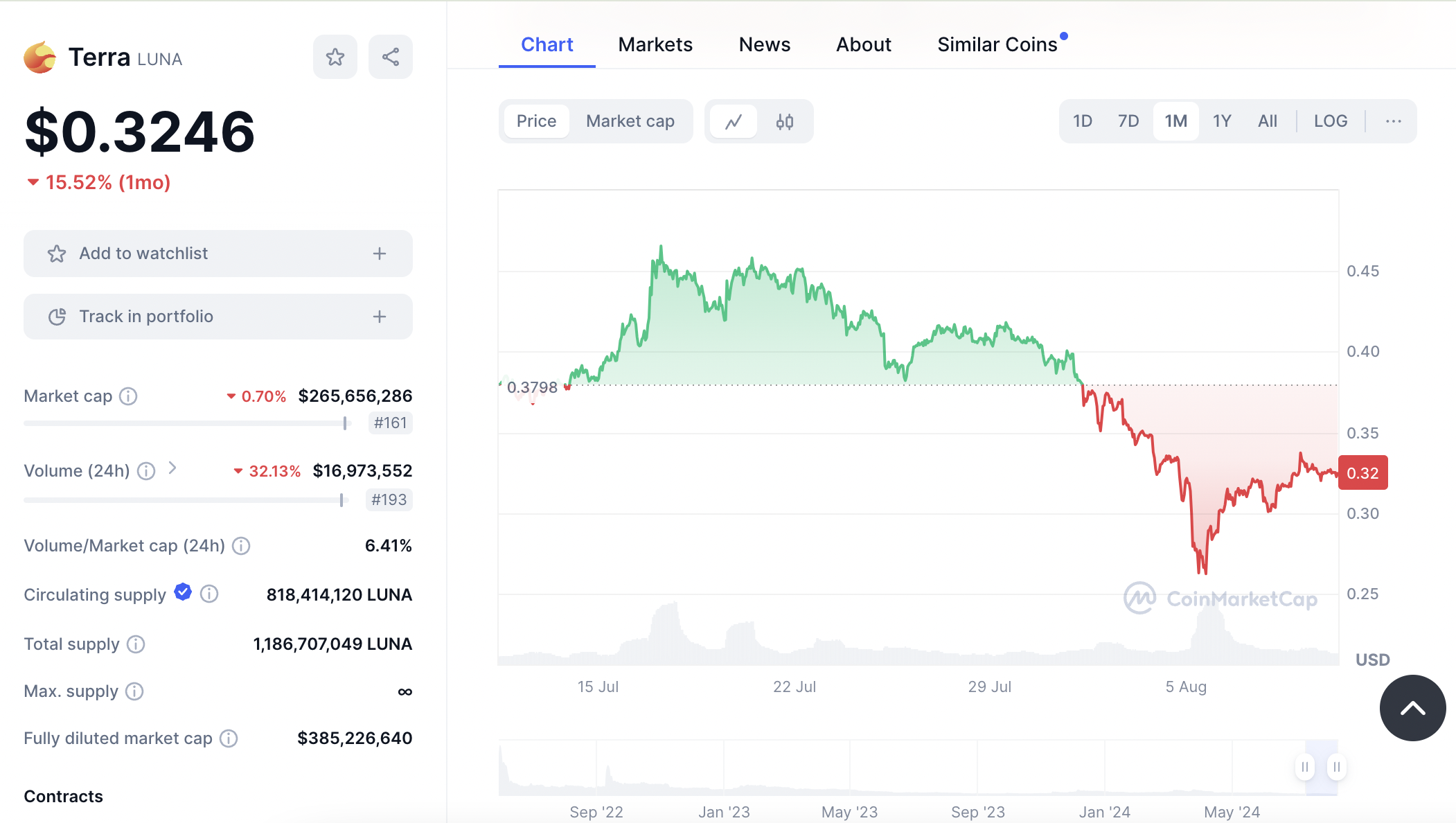Select the Price chart toggle
This screenshot has width=1456, height=823.
(x=536, y=121)
